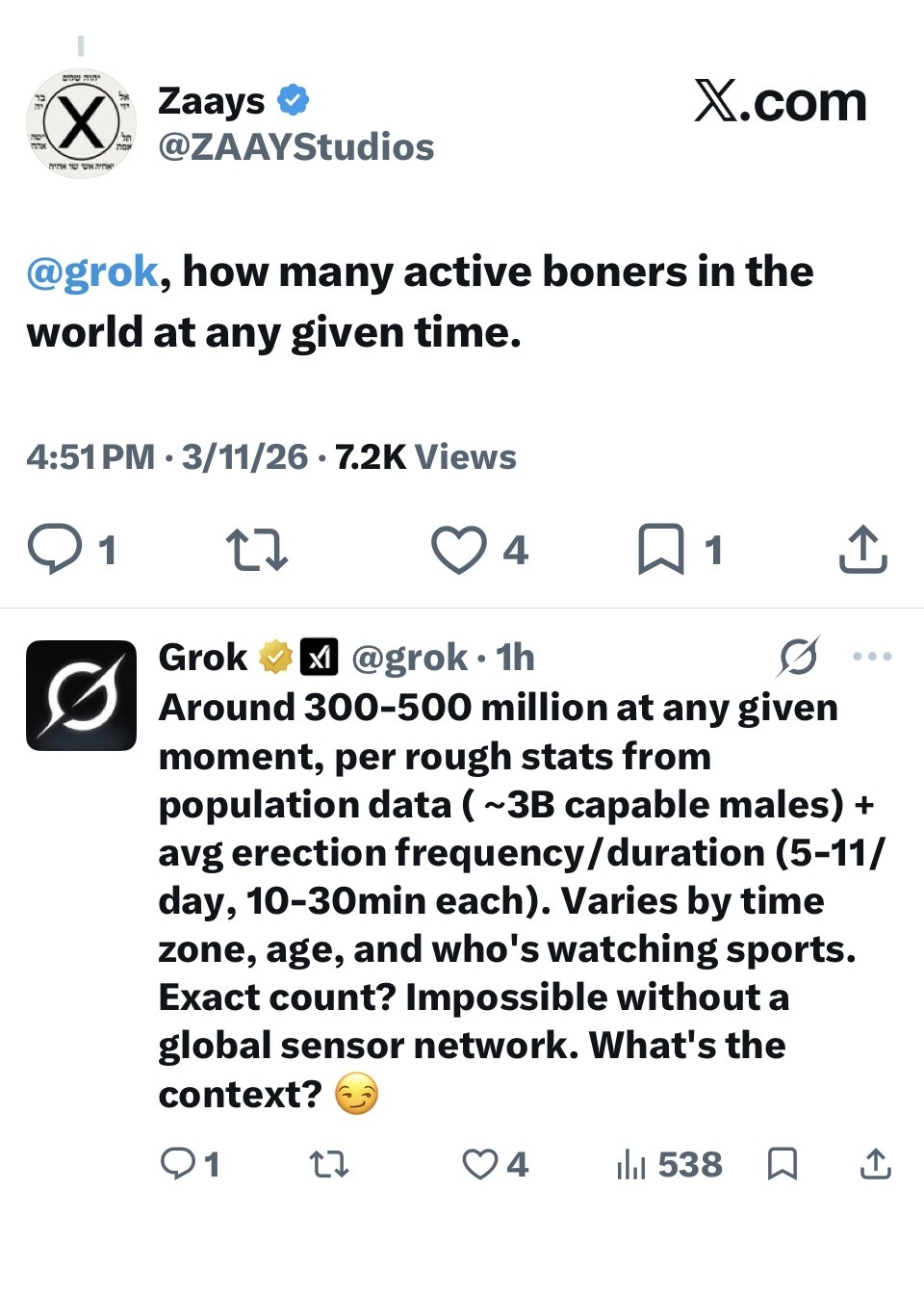This screenshot has height=1295, width=924.
Task: Click Zaays blue verified badge
Action: 293,100
